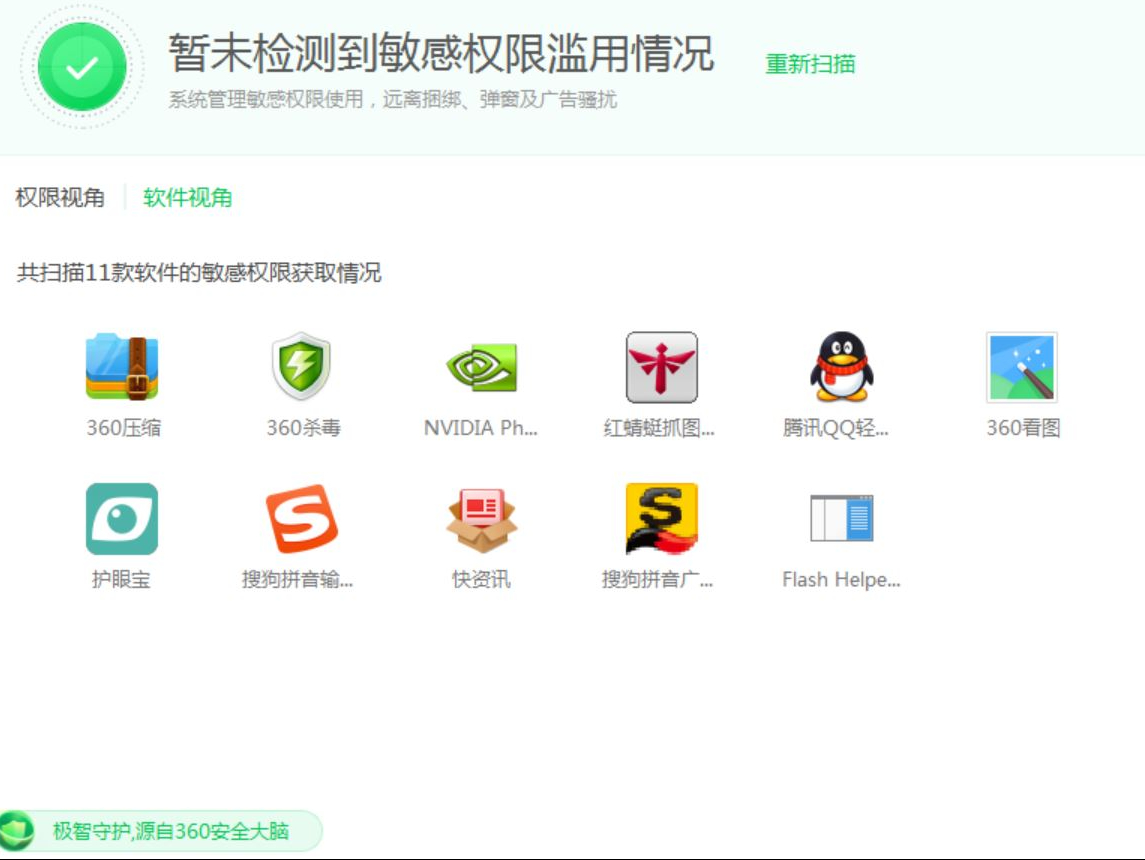The width and height of the screenshot is (1145, 860).
Task: Click the 腾讯QQ轻... label text
Action: [x=835, y=428]
